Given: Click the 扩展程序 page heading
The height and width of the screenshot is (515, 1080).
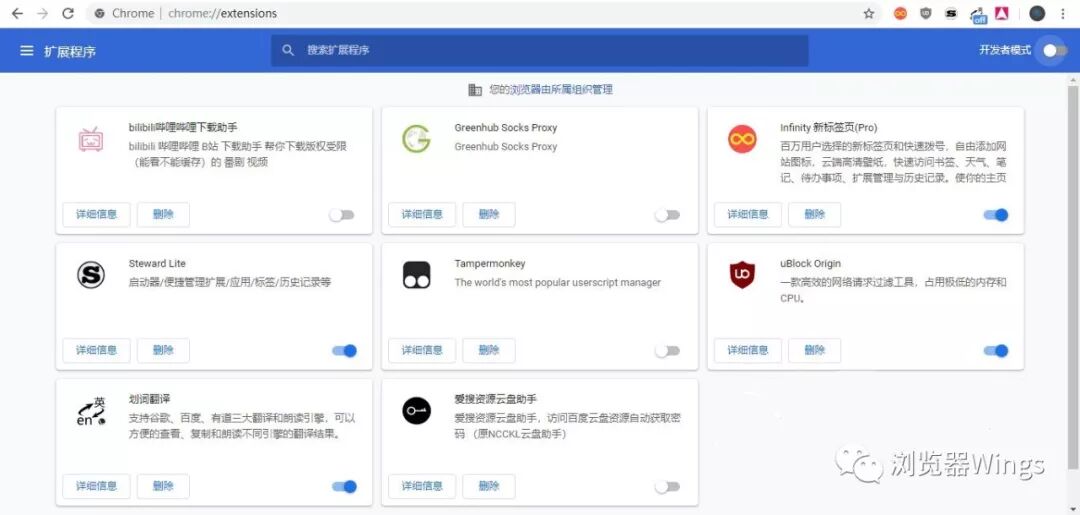Looking at the screenshot, I should coord(70,51).
